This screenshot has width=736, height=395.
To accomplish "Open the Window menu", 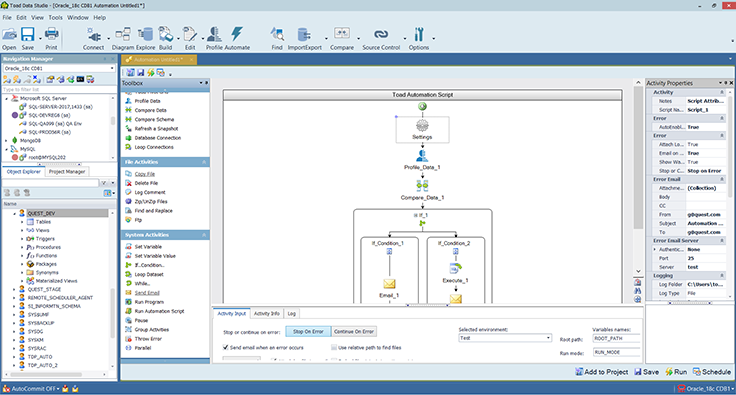I will (78, 17).
